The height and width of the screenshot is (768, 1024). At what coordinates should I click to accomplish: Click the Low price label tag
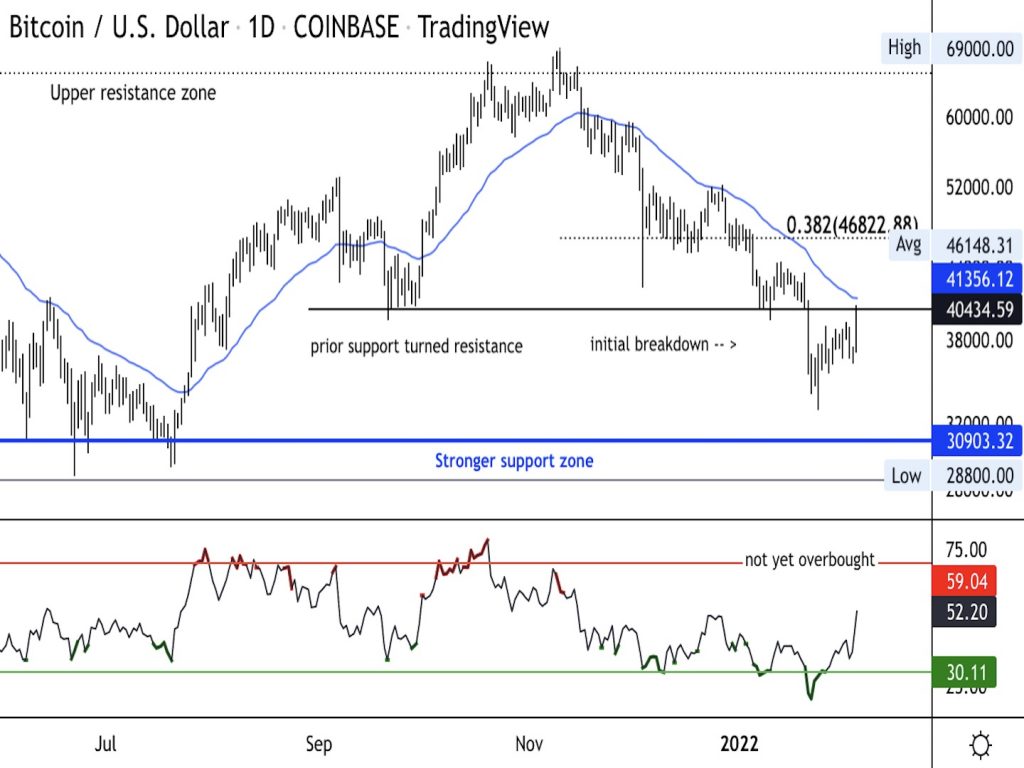point(906,476)
